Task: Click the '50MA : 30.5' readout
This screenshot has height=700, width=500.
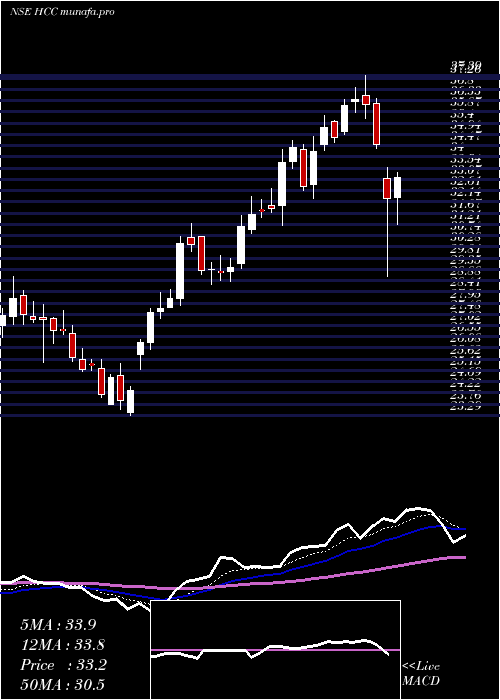Action: coord(62,684)
